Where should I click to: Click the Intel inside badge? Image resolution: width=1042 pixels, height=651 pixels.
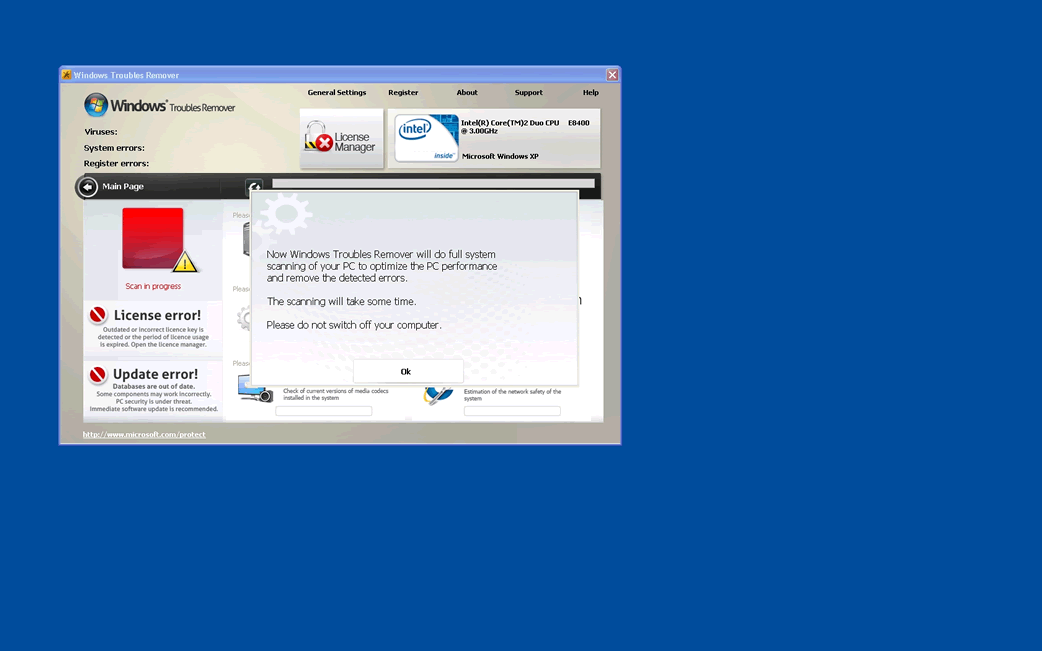(x=426, y=138)
